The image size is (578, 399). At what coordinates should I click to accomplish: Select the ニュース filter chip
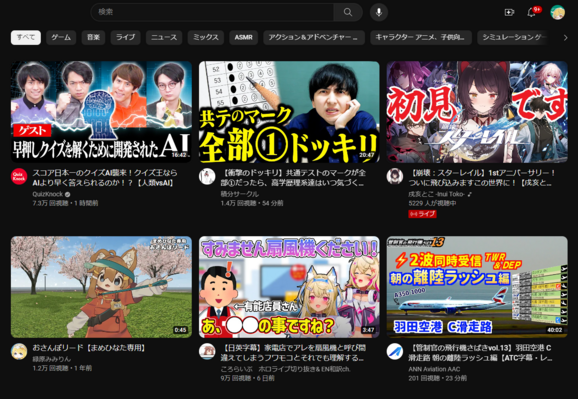click(164, 37)
